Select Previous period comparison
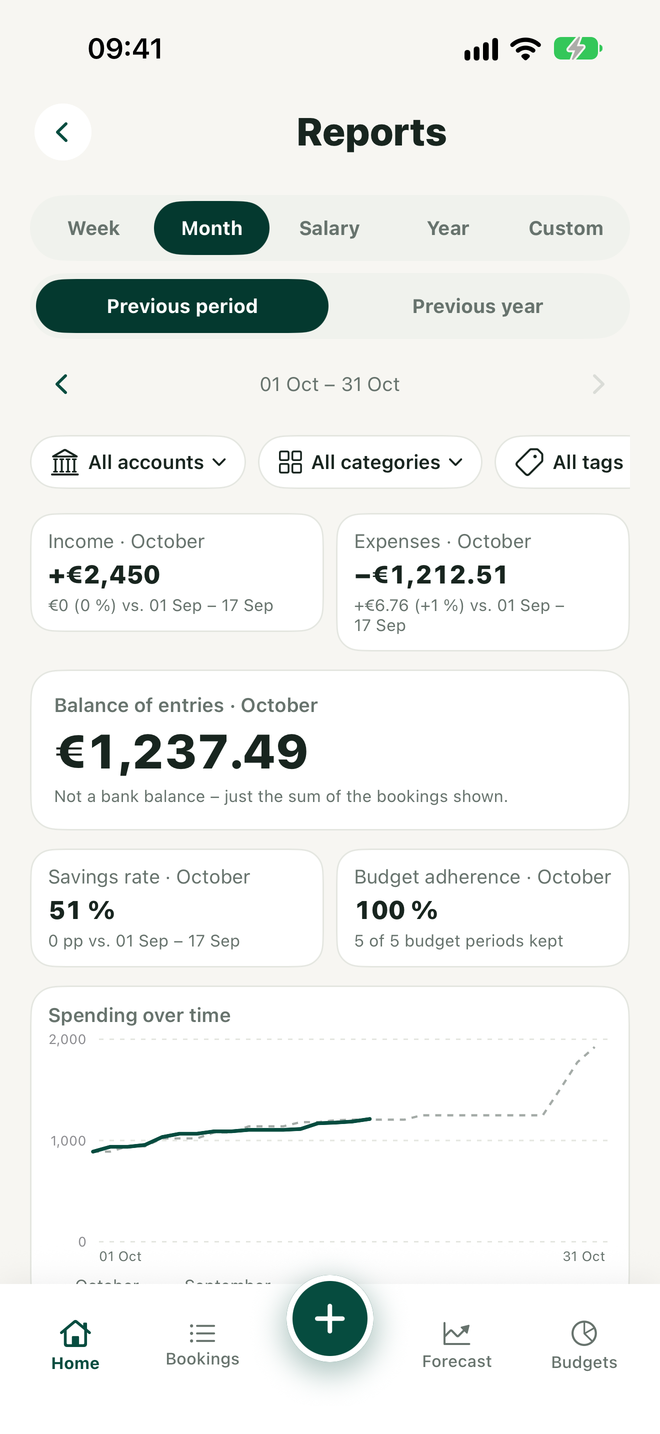The image size is (660, 1434). click(x=182, y=306)
